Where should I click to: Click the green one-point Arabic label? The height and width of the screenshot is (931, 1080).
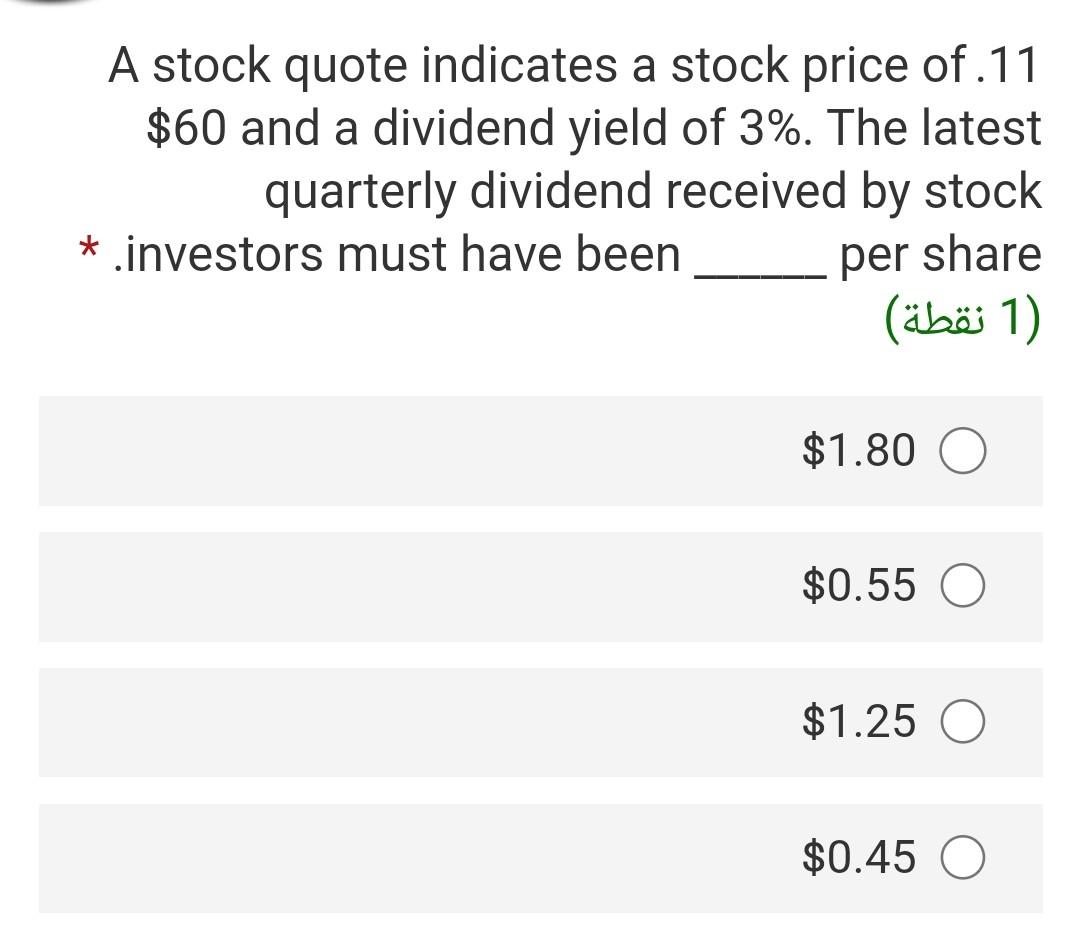(x=963, y=319)
